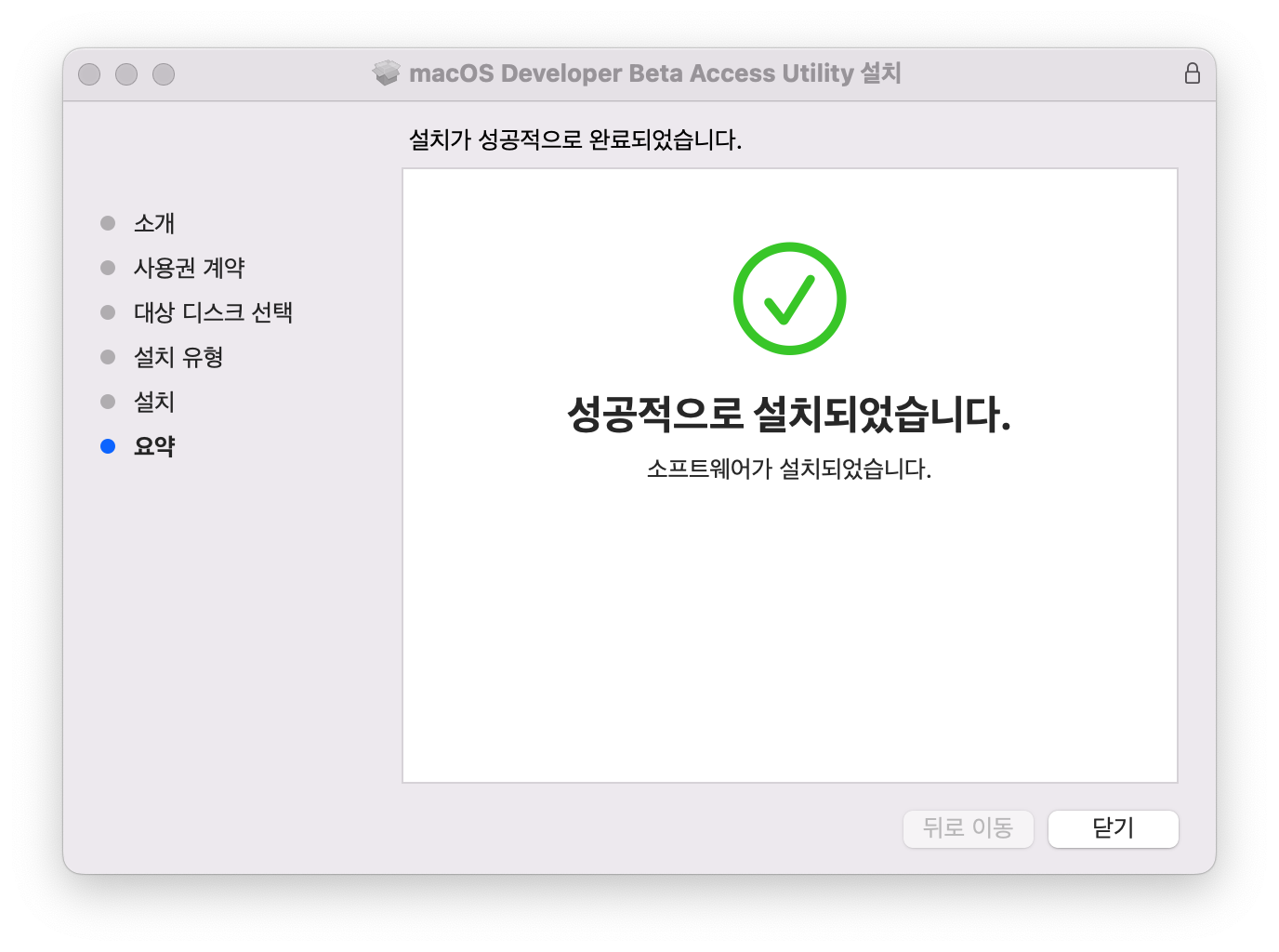Select the 설치 step in sidebar
The width and height of the screenshot is (1279, 952).
[154, 402]
